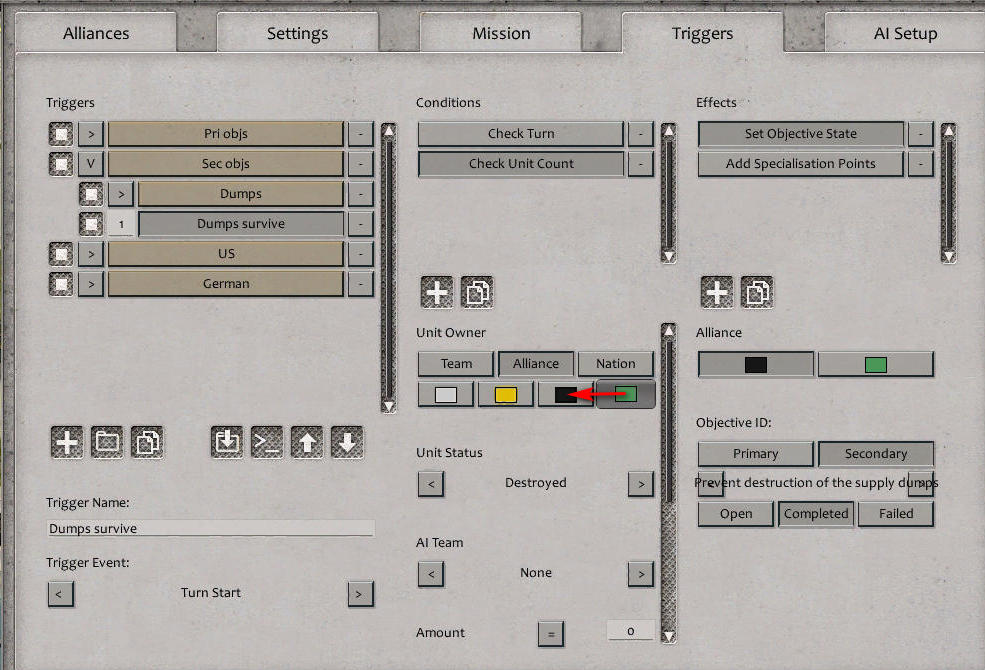Collapse the Sec objs group
This screenshot has width=985, height=670.
coord(91,164)
